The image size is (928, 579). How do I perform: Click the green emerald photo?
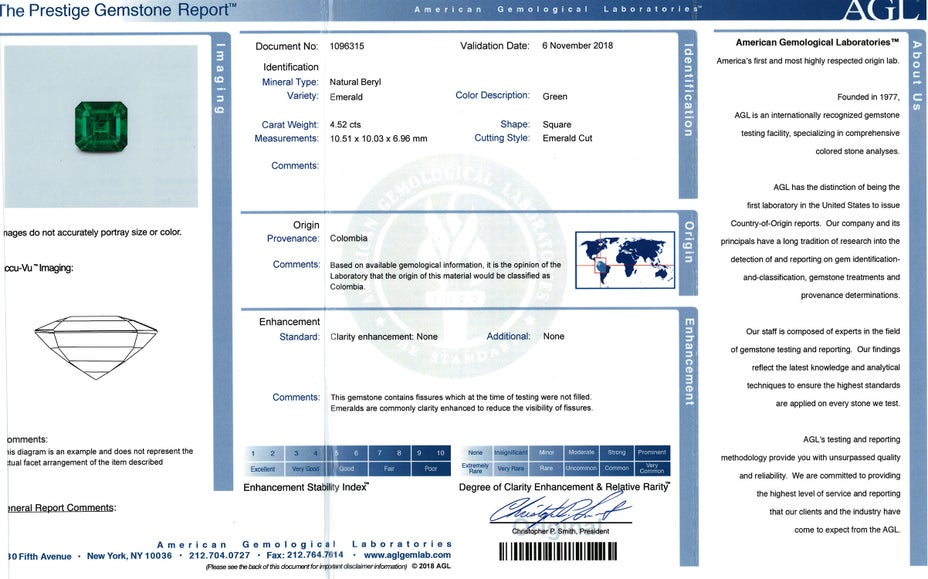101,127
